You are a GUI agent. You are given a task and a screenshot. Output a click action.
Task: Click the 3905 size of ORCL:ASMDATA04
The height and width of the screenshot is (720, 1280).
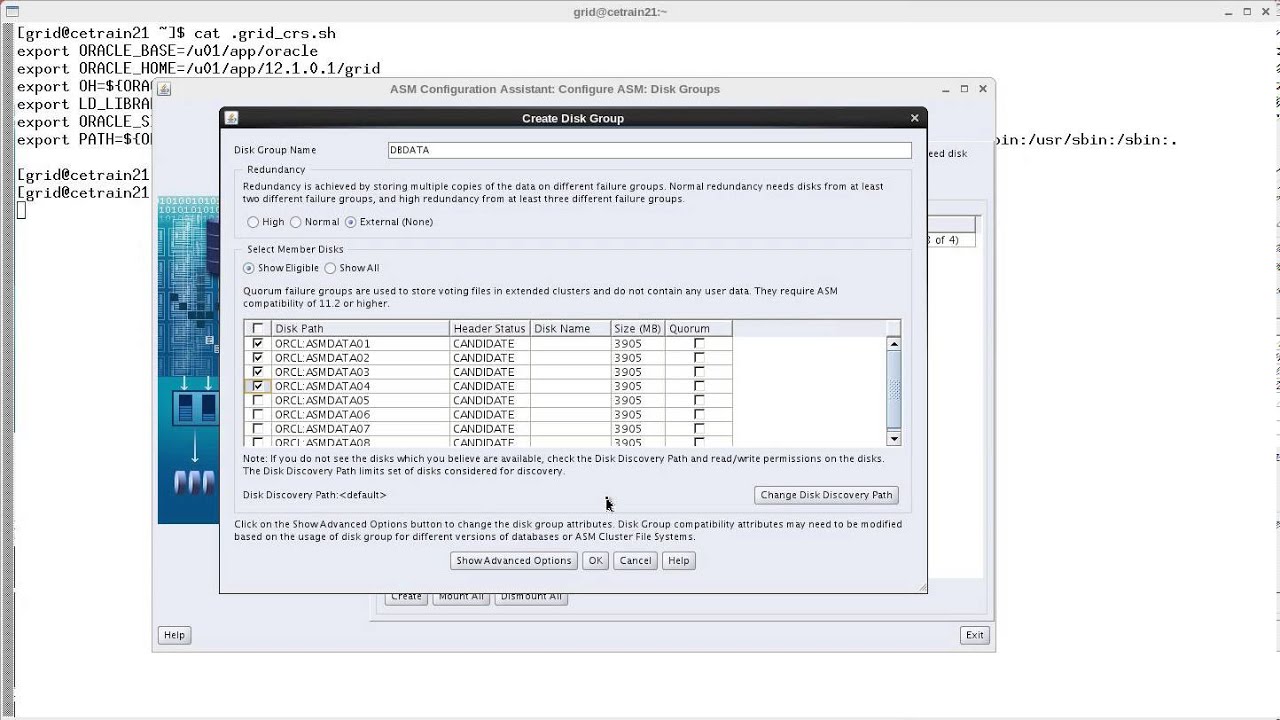(x=638, y=386)
